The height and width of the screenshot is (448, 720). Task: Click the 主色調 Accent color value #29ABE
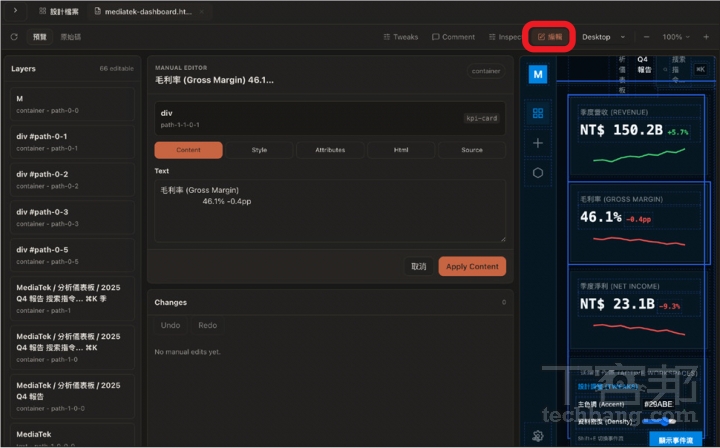pyautogui.click(x=658, y=404)
